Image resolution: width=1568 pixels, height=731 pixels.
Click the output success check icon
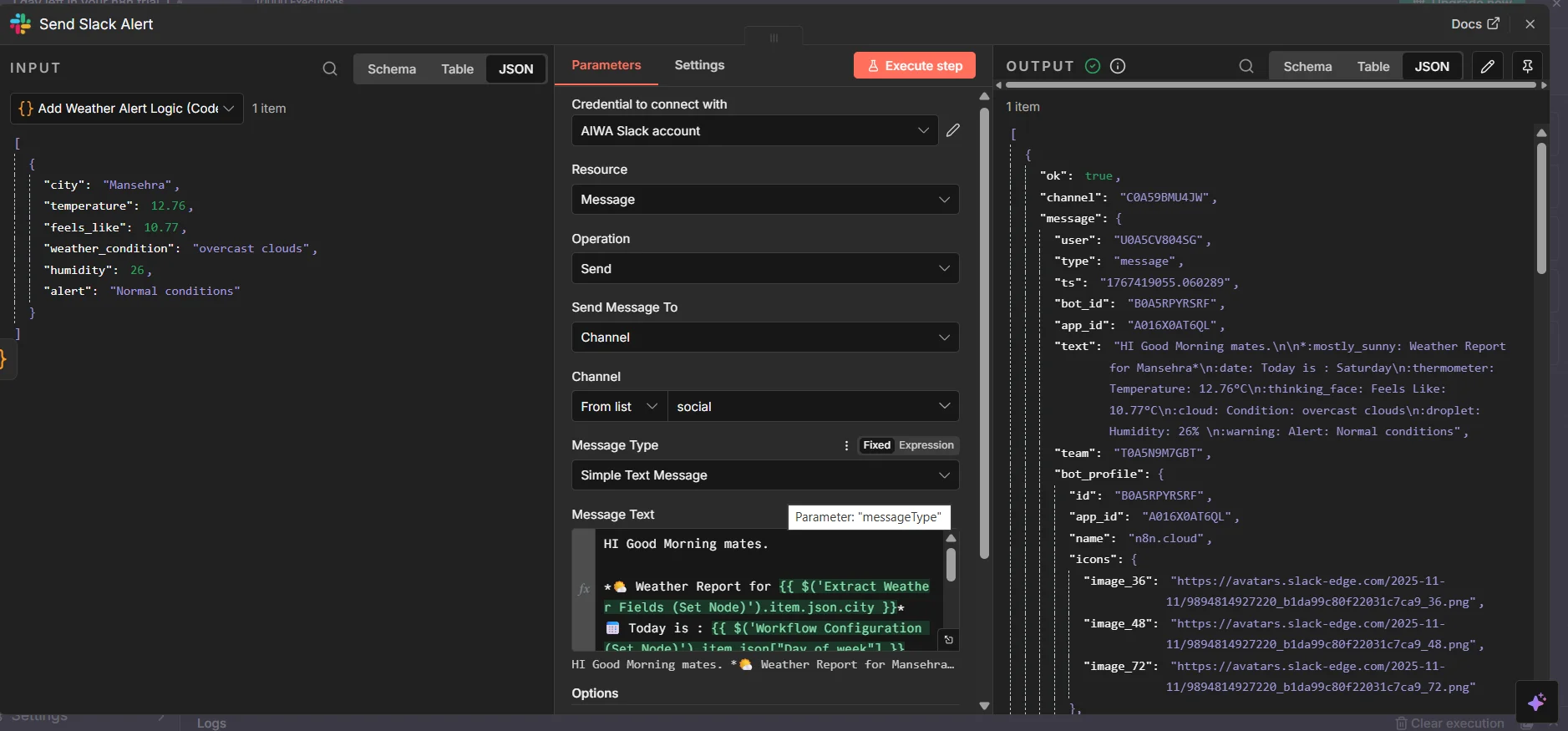(x=1093, y=66)
